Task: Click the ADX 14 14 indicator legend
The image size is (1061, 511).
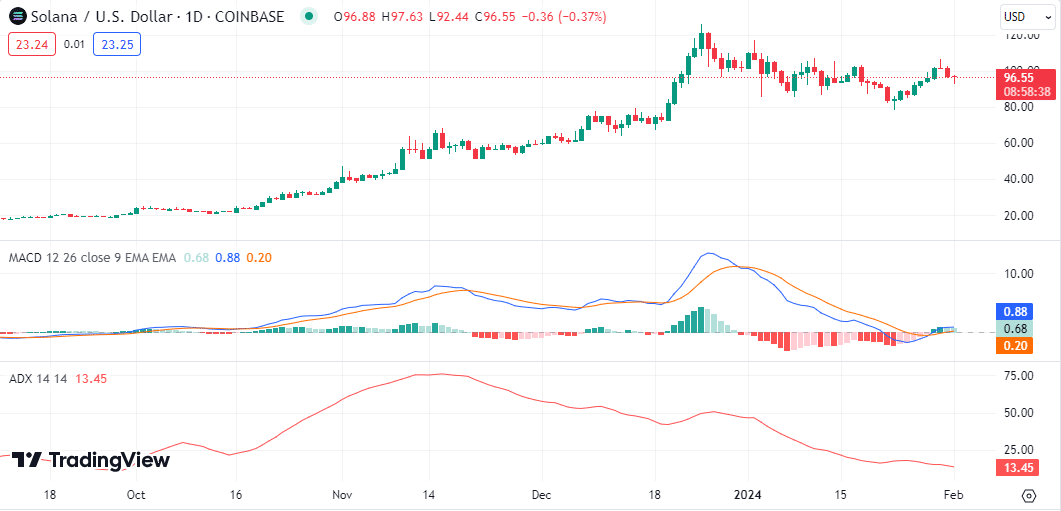Action: click(x=39, y=378)
